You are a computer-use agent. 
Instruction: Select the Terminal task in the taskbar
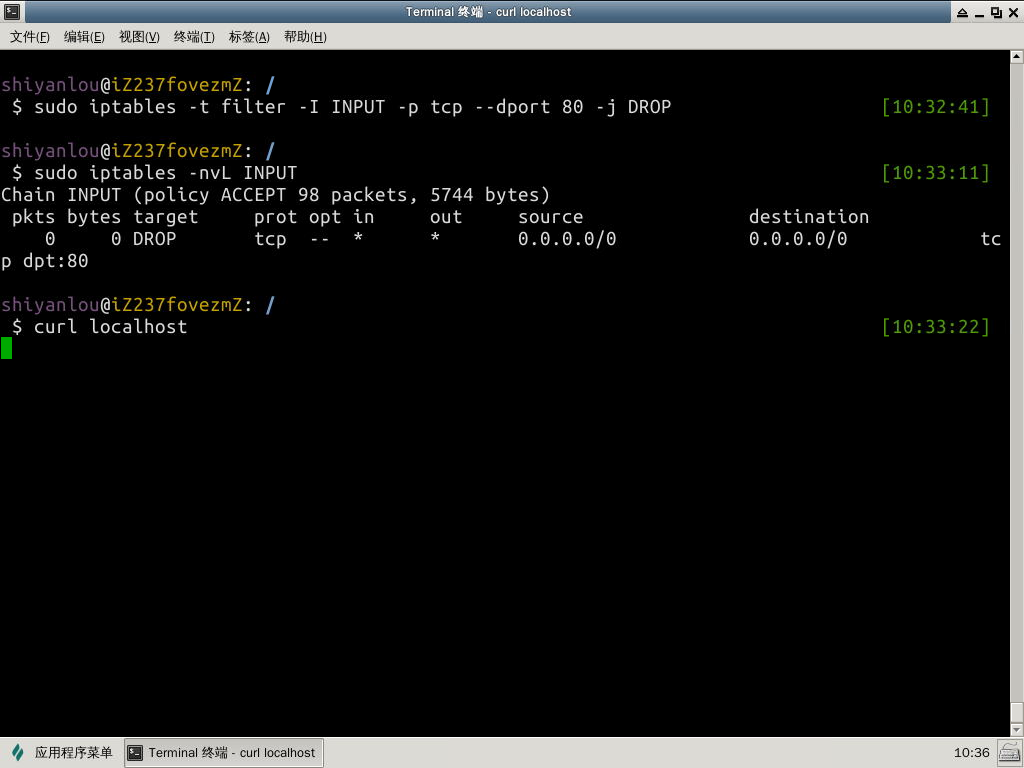(223, 753)
